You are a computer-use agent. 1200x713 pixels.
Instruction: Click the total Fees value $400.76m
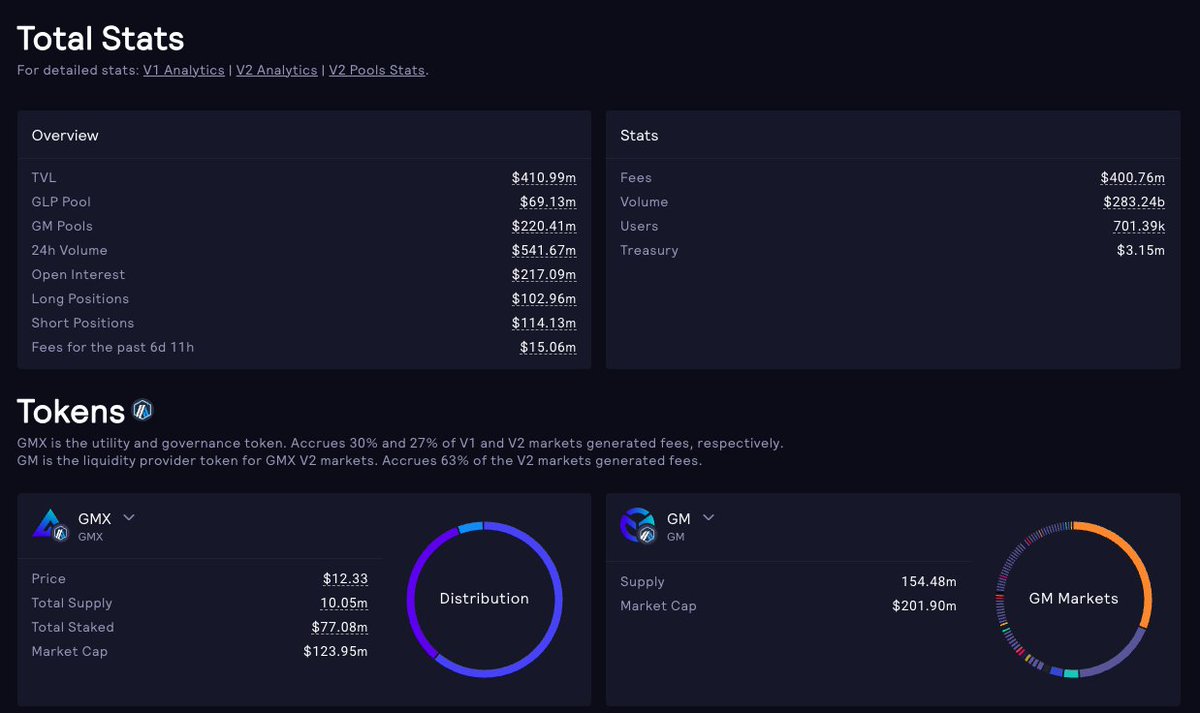tap(1133, 178)
